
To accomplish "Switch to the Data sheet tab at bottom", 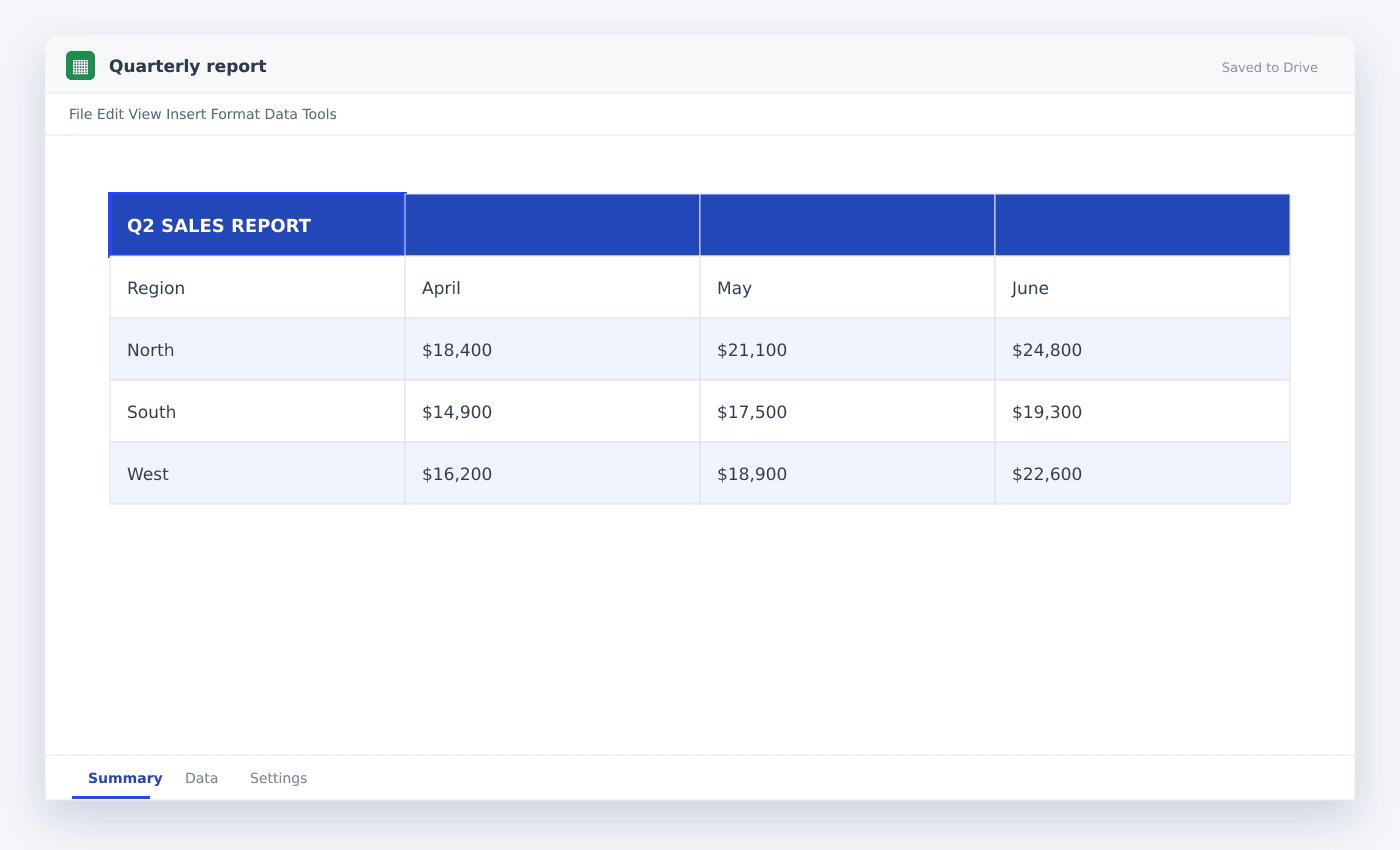I will 201,778.
